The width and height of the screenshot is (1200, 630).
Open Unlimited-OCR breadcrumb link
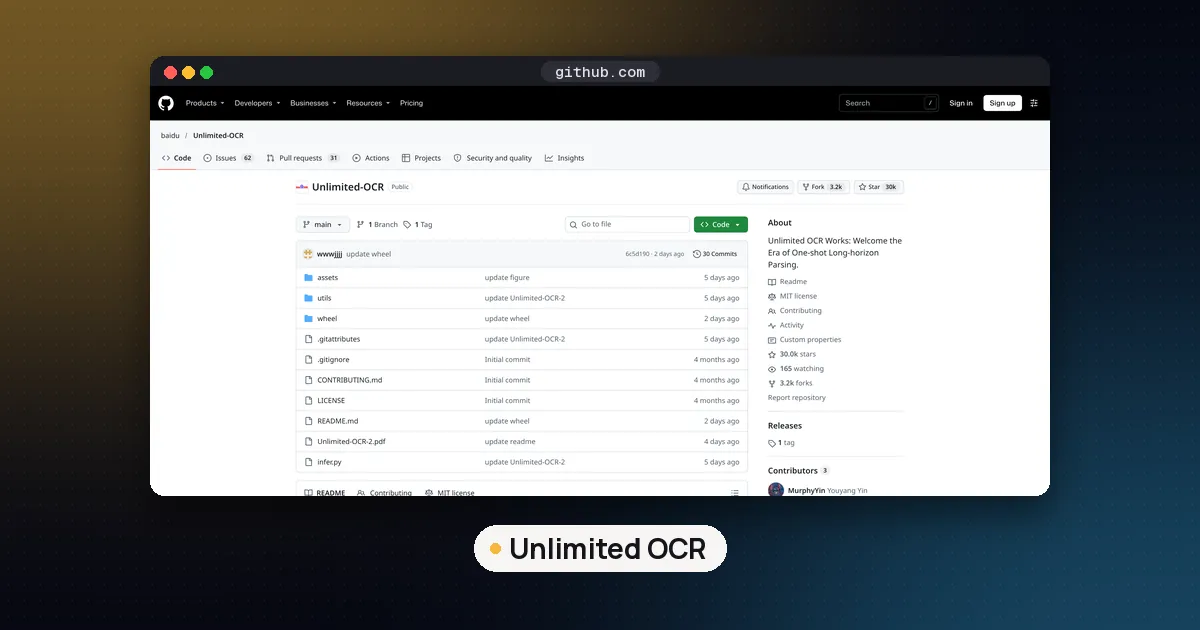(218, 135)
